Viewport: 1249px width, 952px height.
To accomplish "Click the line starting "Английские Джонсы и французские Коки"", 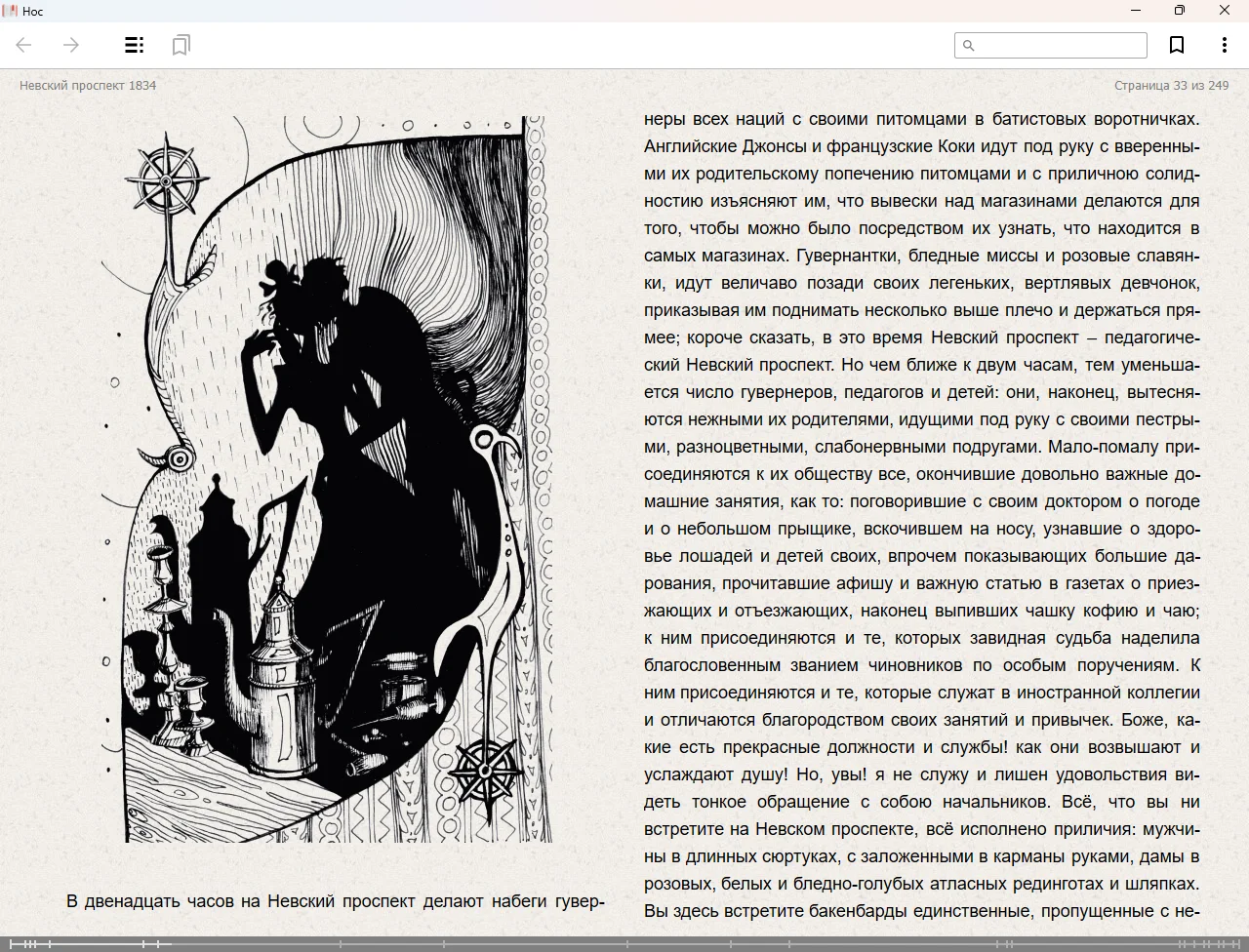I will [x=922, y=146].
